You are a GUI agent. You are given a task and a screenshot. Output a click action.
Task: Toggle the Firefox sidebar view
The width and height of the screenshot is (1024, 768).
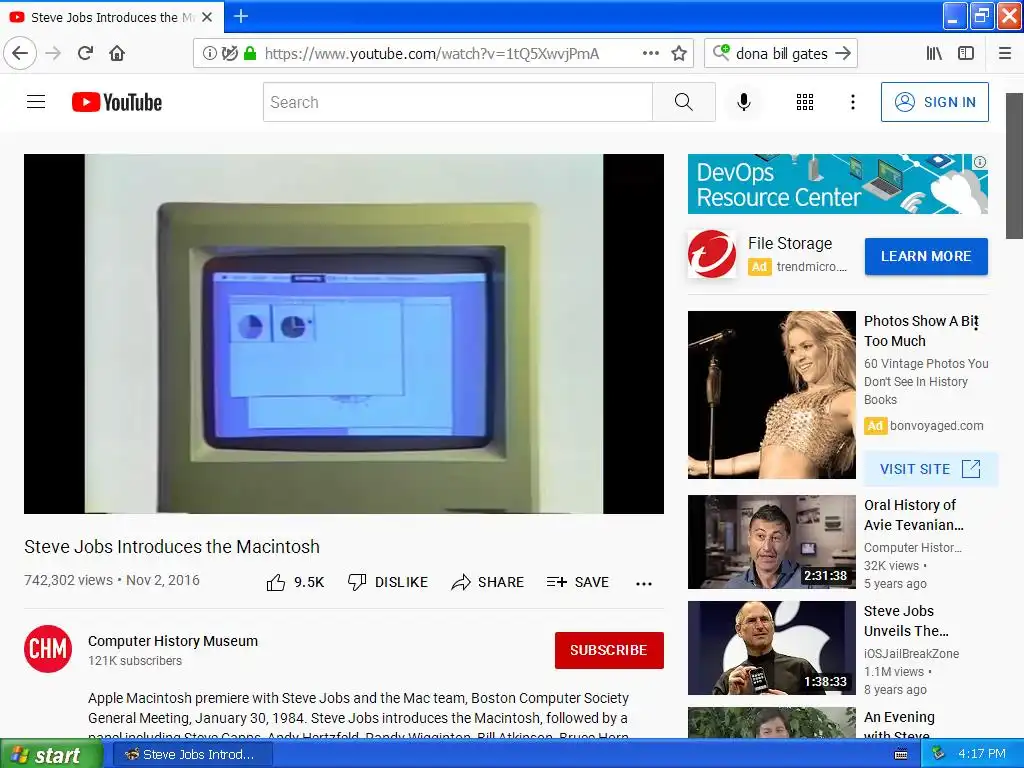click(x=966, y=54)
